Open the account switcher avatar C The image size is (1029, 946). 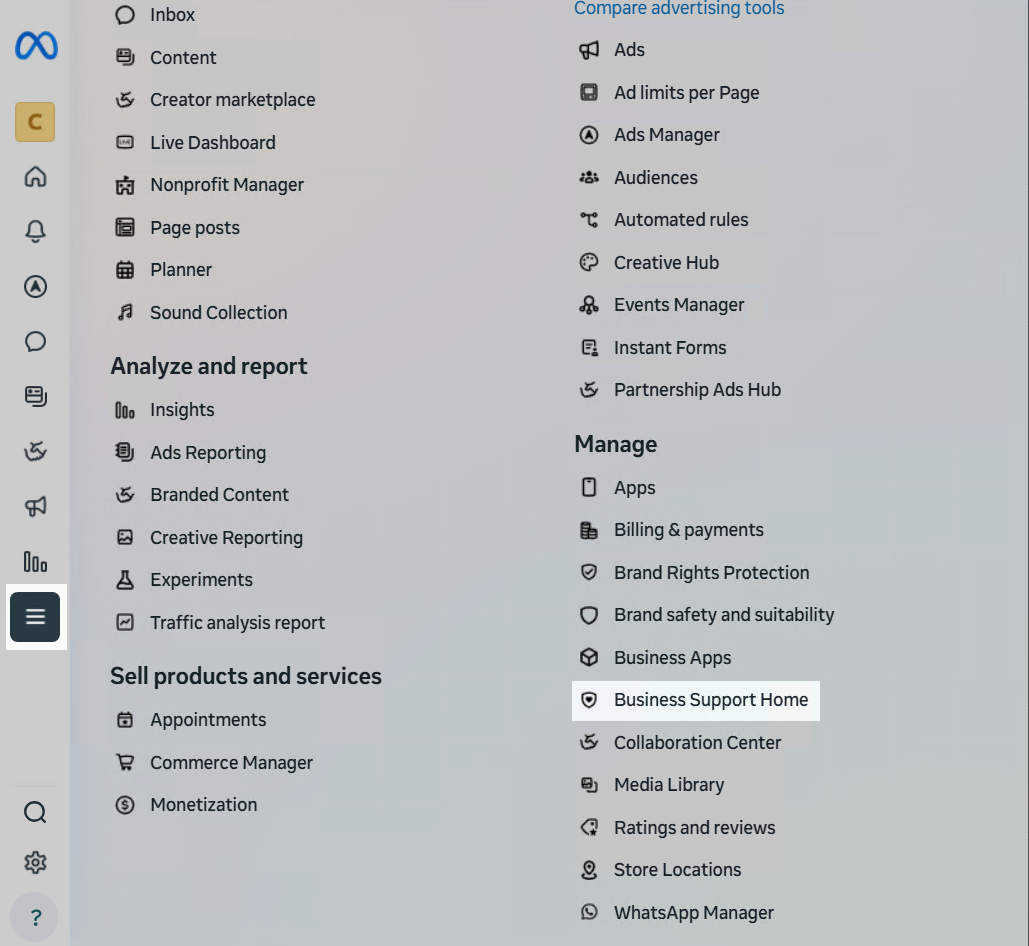pyautogui.click(x=35, y=122)
